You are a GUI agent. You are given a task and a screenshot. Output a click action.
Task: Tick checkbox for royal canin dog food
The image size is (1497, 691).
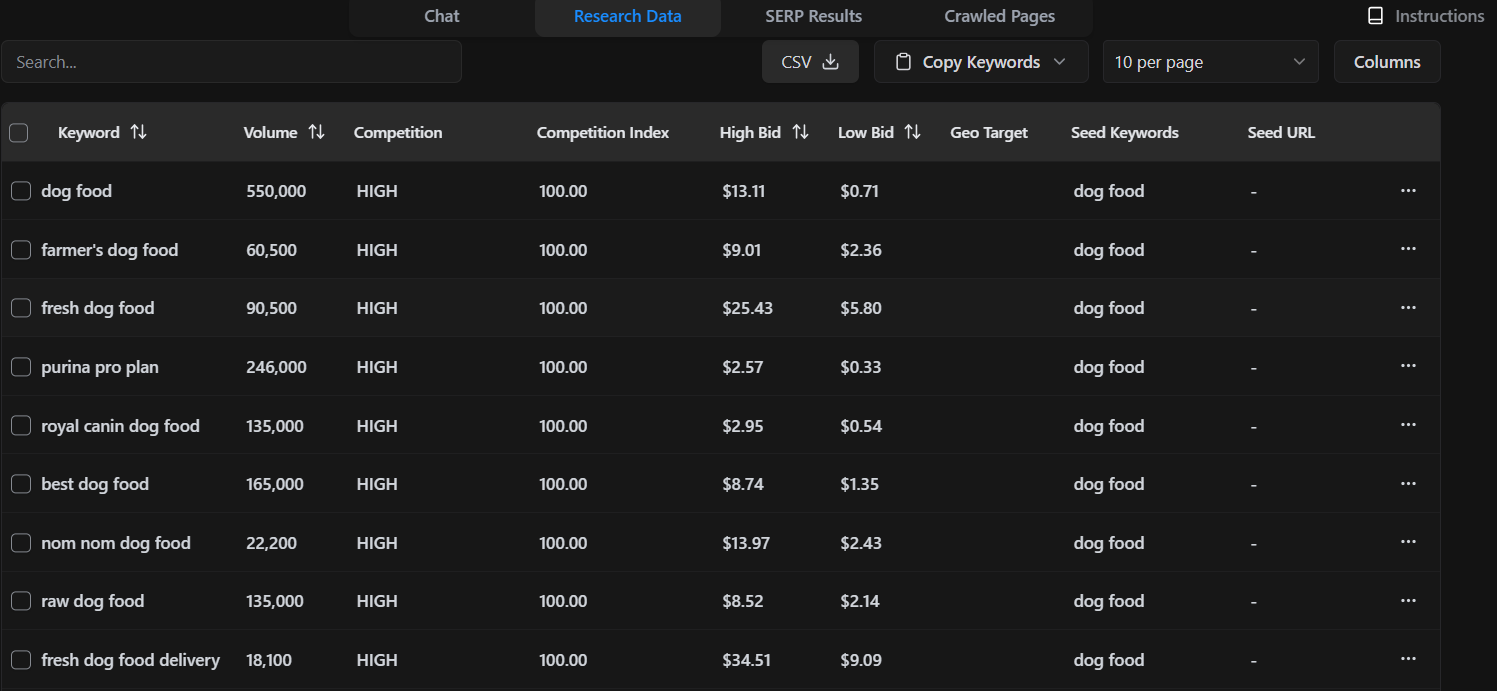pos(21,425)
